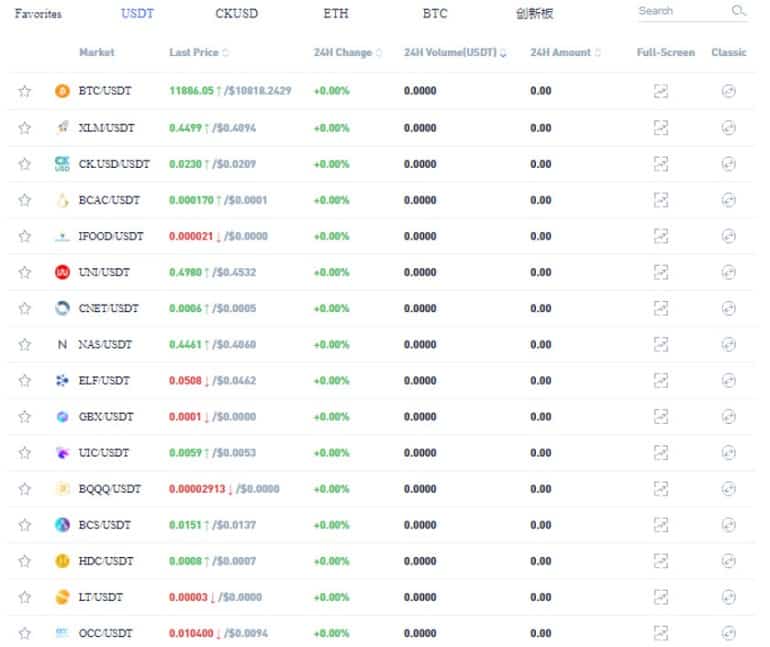Open the BCS/USDT market pair

coord(105,525)
